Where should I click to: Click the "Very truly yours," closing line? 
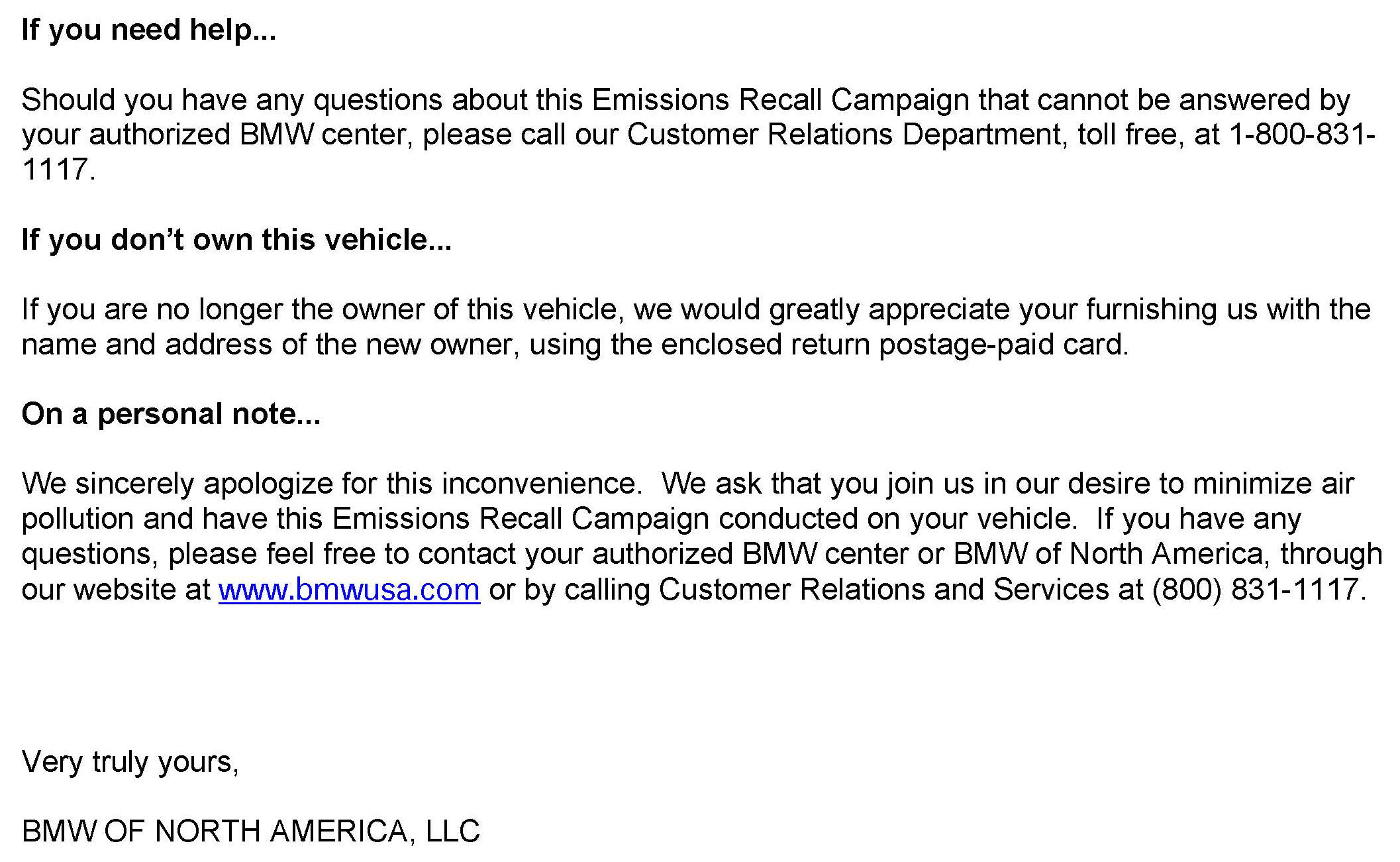click(130, 761)
